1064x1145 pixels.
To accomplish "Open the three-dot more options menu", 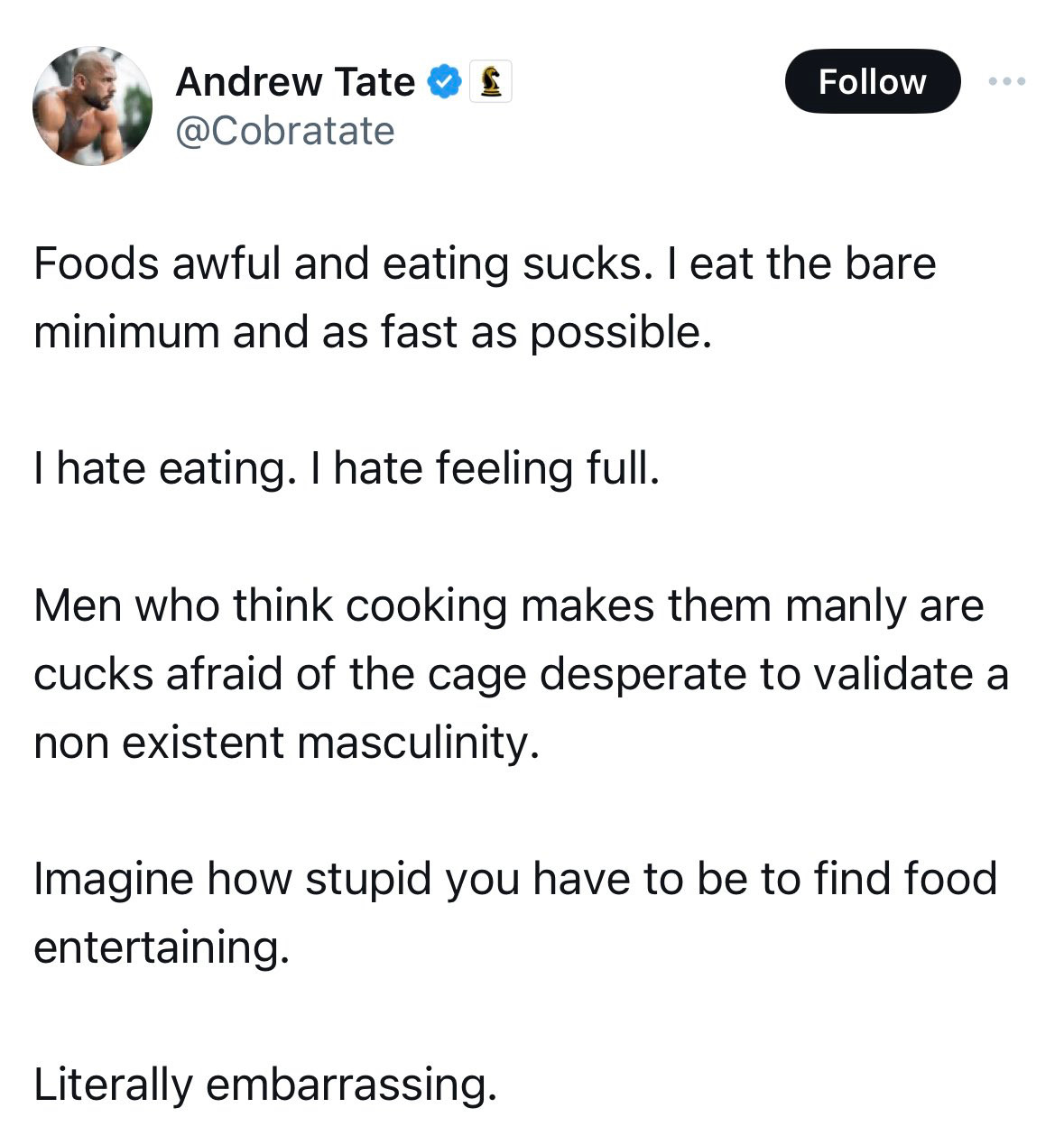I will click(1006, 81).
